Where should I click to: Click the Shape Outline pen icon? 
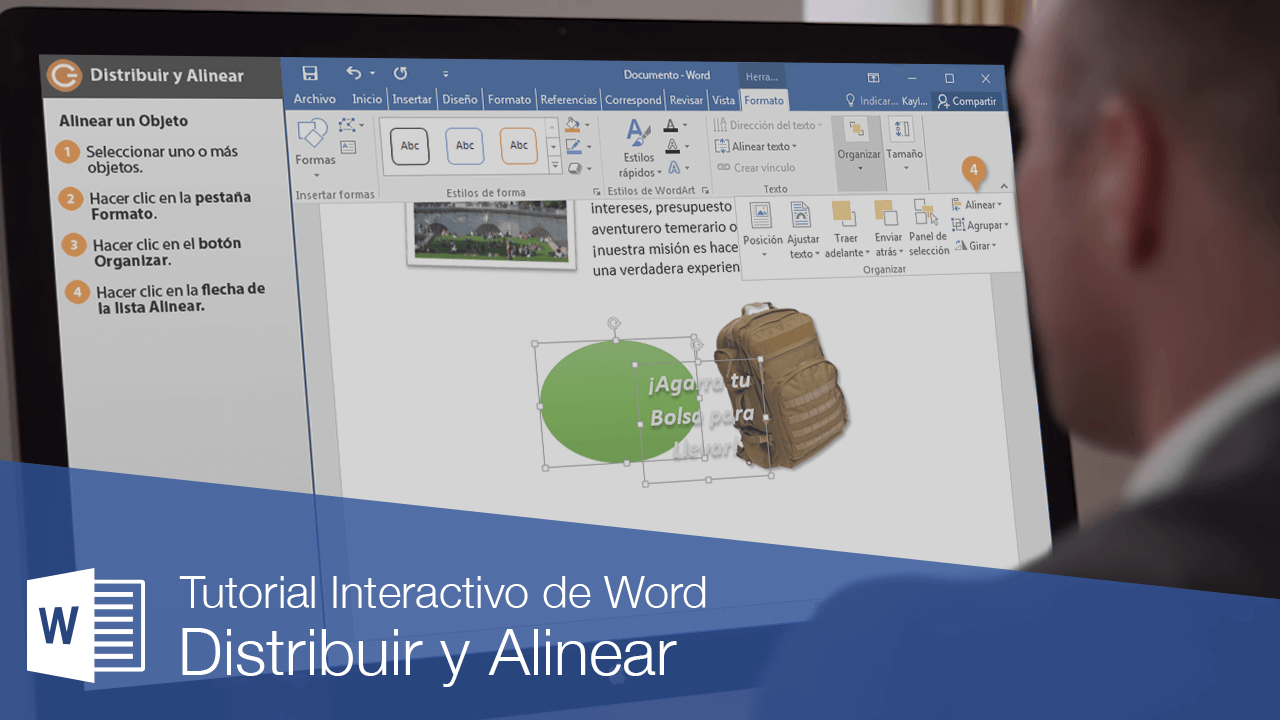[x=573, y=146]
